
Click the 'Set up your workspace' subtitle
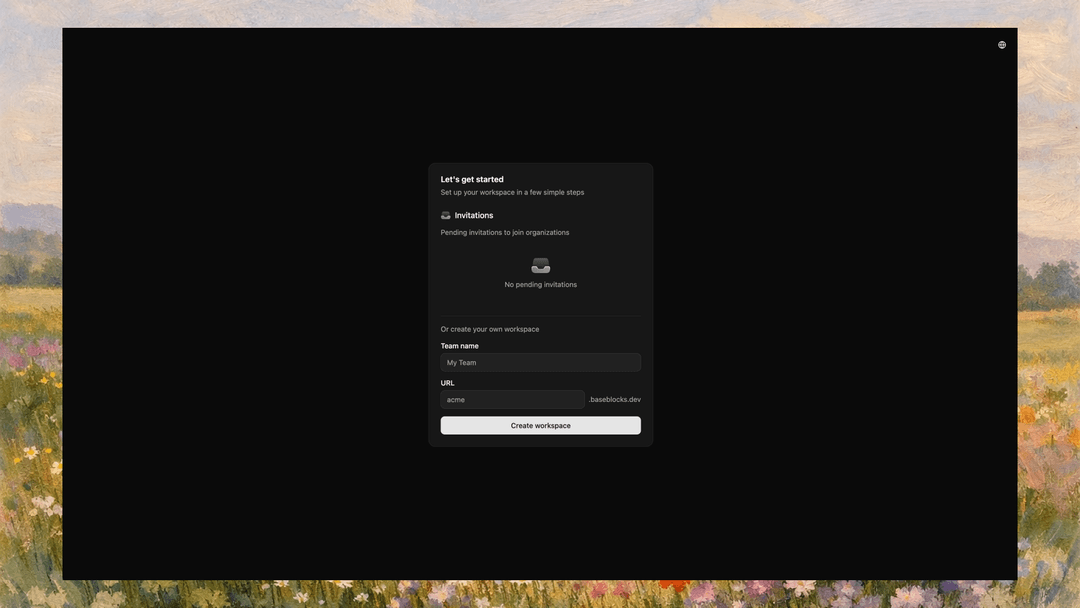[512, 192]
